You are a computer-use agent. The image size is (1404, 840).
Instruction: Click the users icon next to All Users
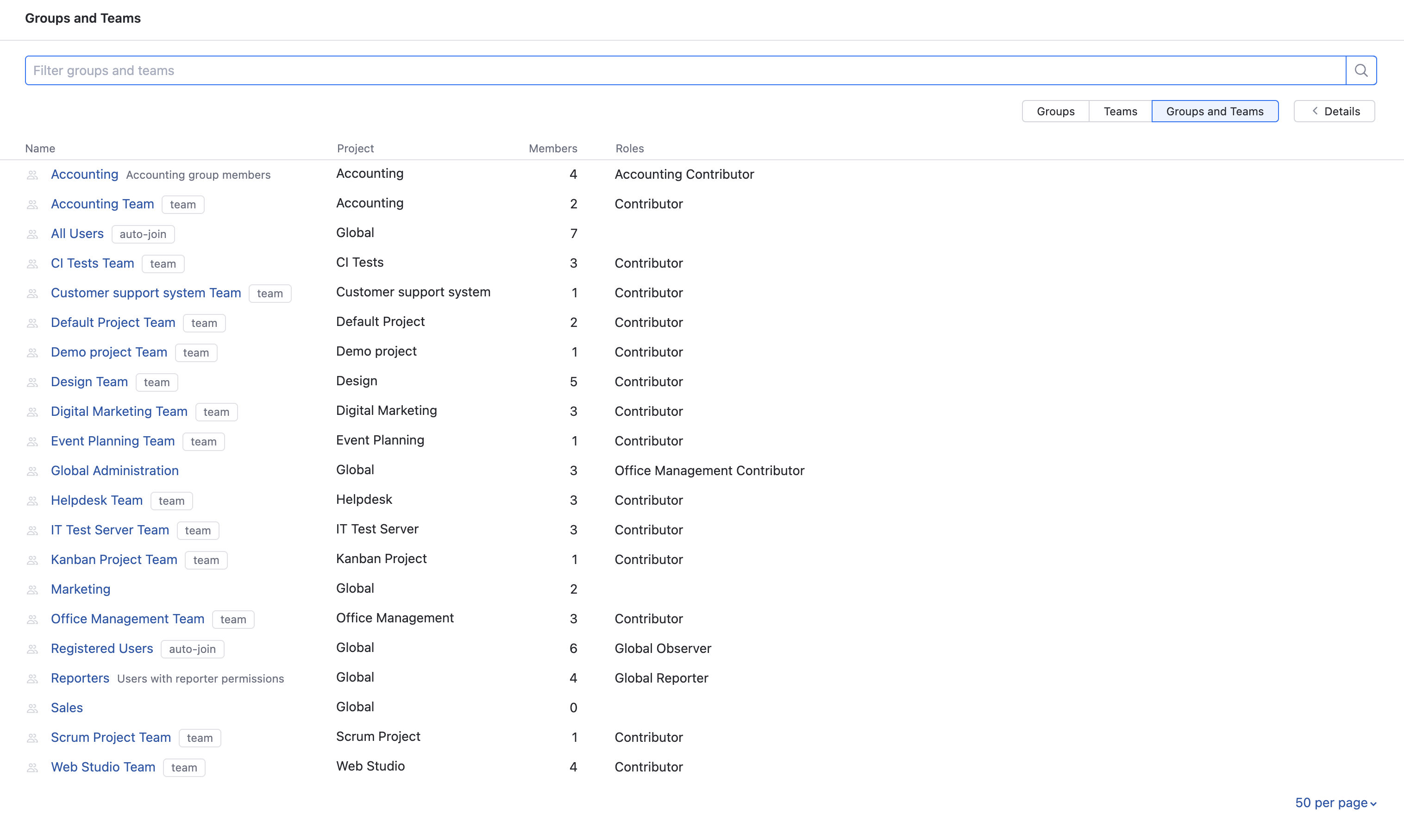(32, 234)
